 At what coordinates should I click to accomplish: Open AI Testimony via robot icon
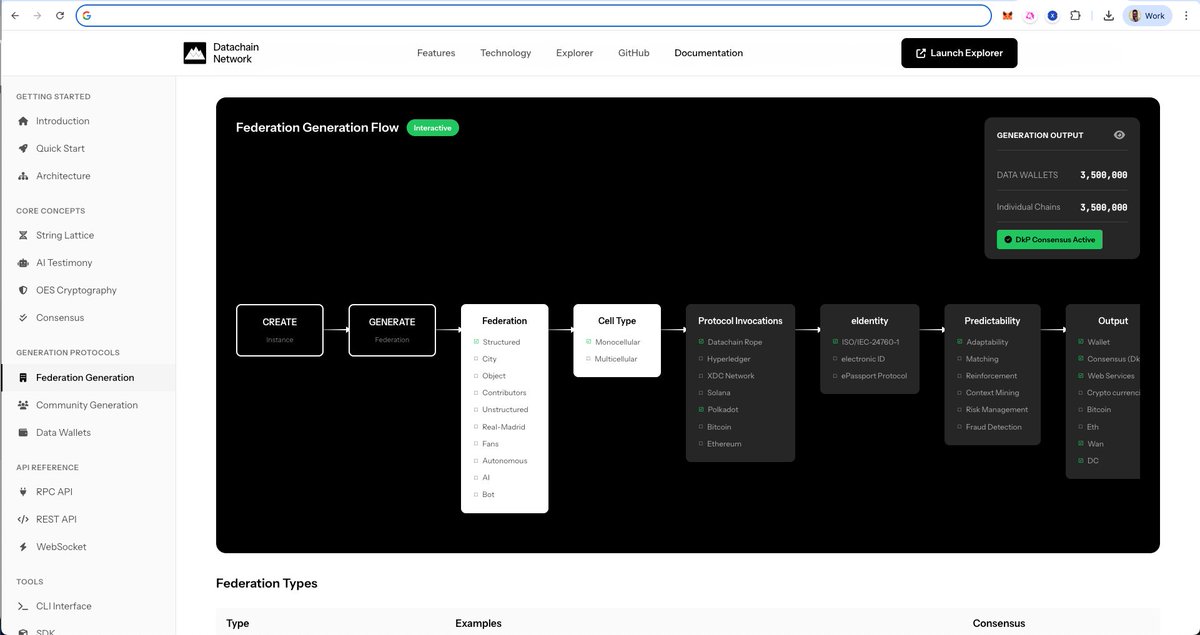[24, 263]
